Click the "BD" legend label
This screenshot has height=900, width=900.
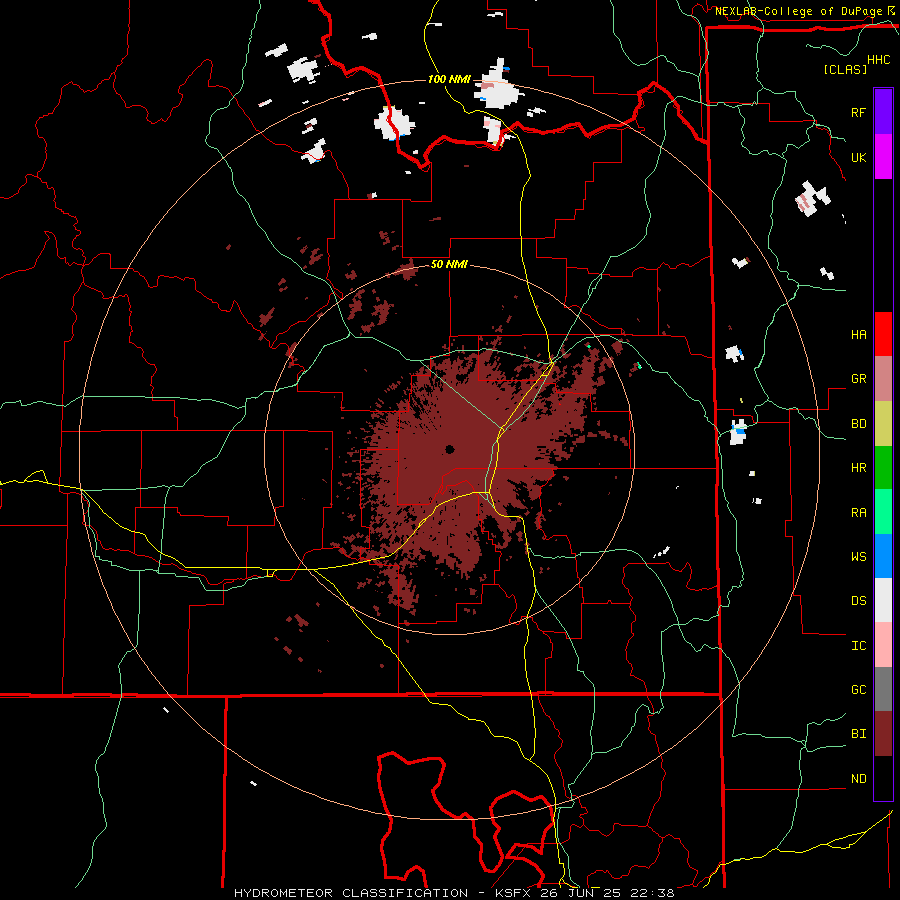[x=858, y=424]
